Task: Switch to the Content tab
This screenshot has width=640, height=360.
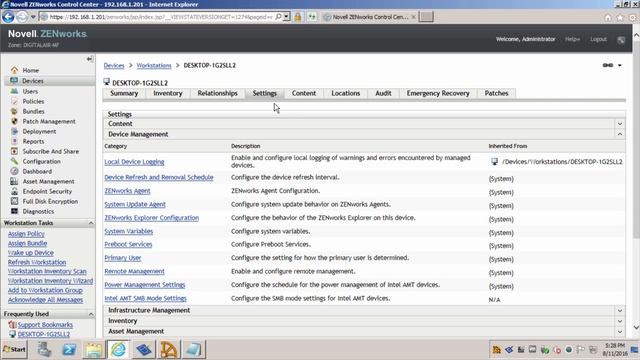Action: (304, 93)
